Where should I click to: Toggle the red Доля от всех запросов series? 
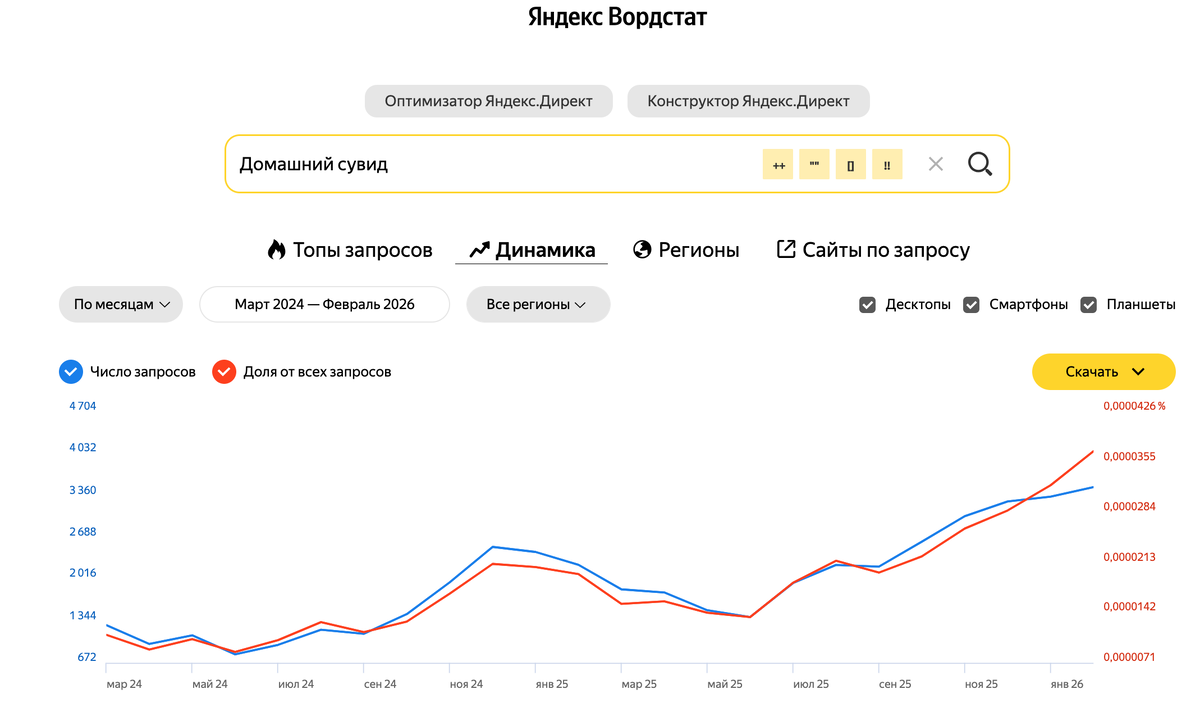click(x=224, y=372)
